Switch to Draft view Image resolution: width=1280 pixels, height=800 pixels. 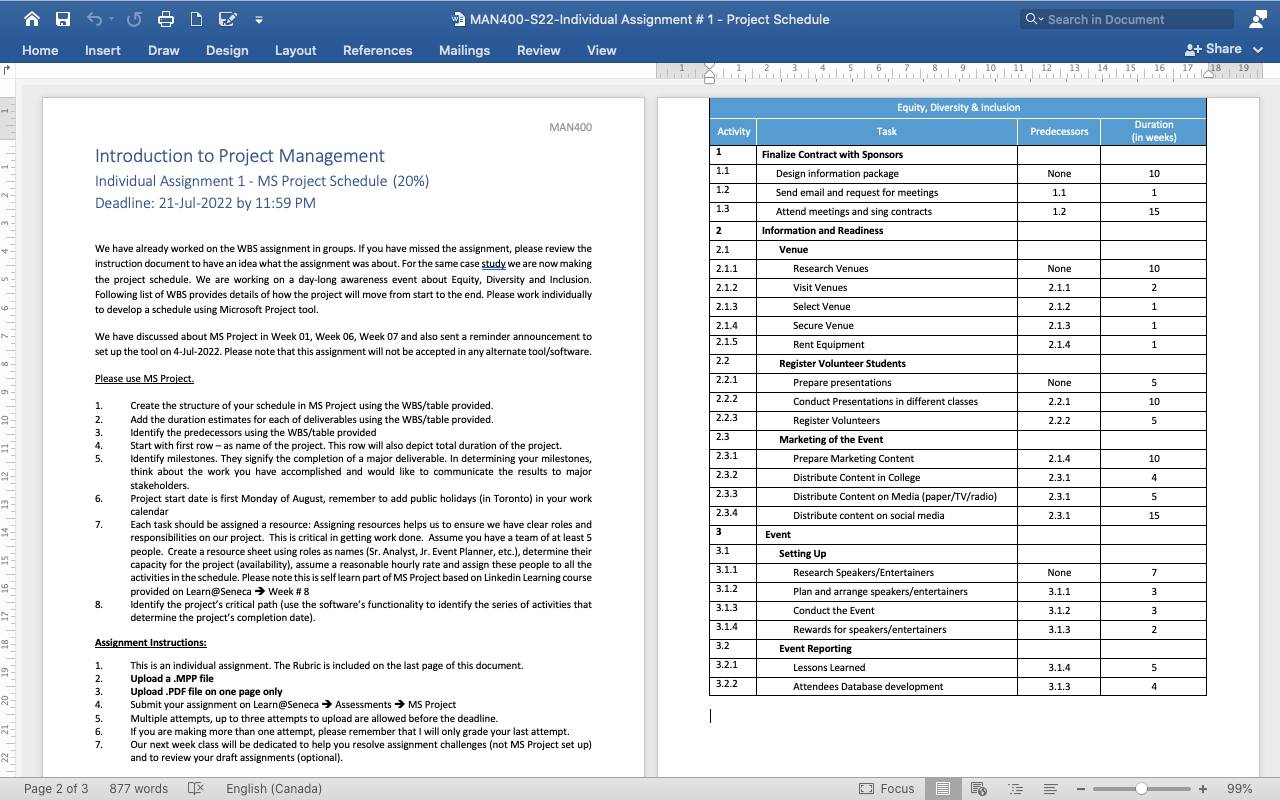tap(1049, 788)
